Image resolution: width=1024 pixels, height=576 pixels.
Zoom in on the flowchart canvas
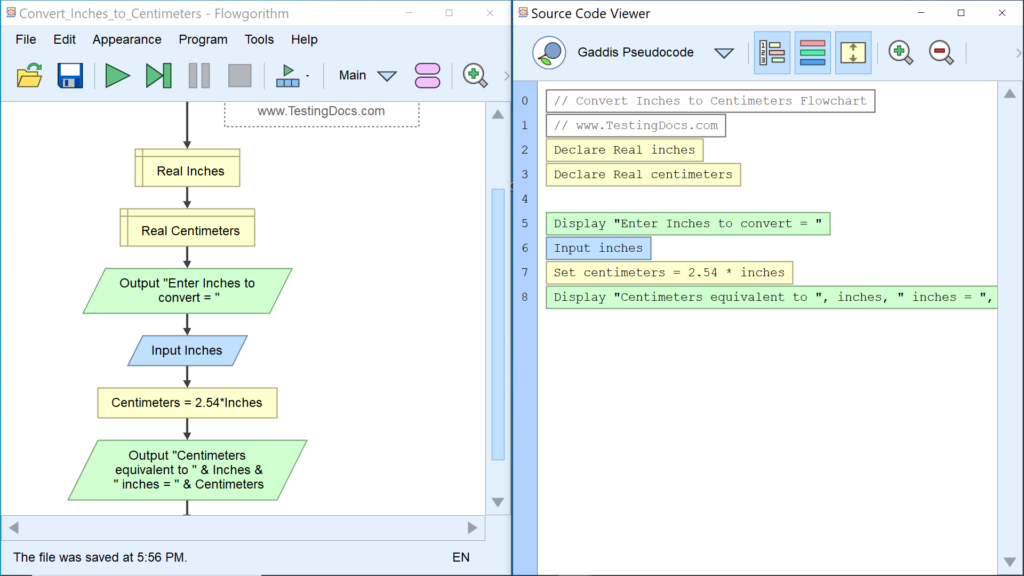[x=475, y=75]
